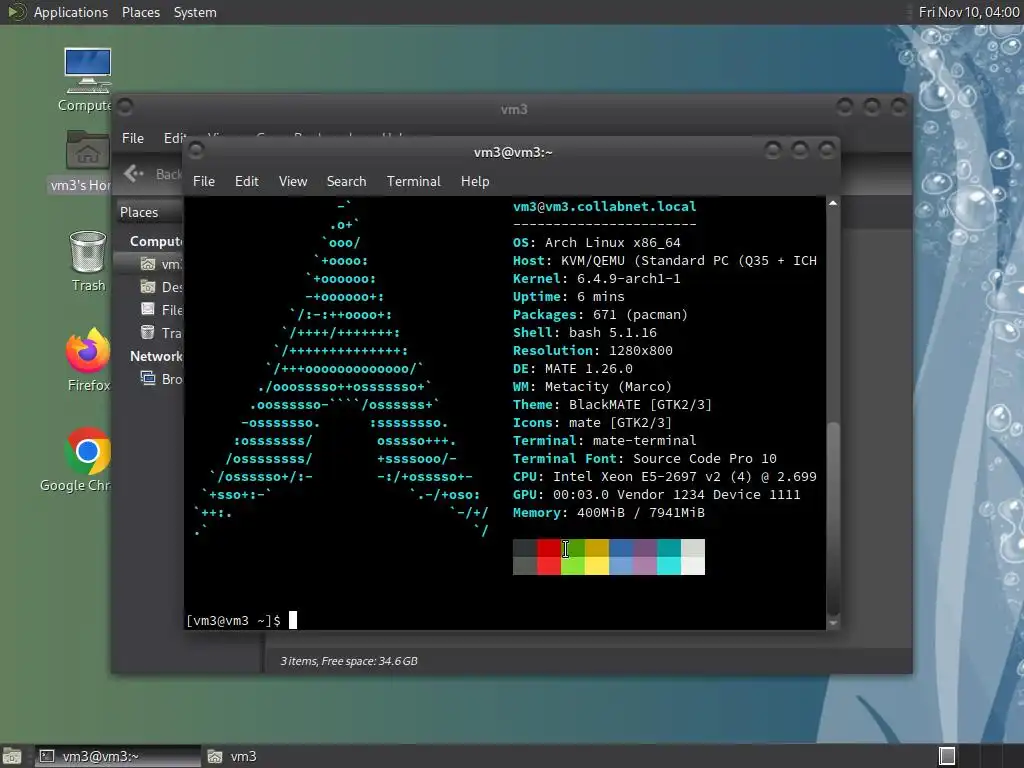The height and width of the screenshot is (768, 1024).
Task: Select the Trash icon in file manager sidebar
Action: pos(148,332)
